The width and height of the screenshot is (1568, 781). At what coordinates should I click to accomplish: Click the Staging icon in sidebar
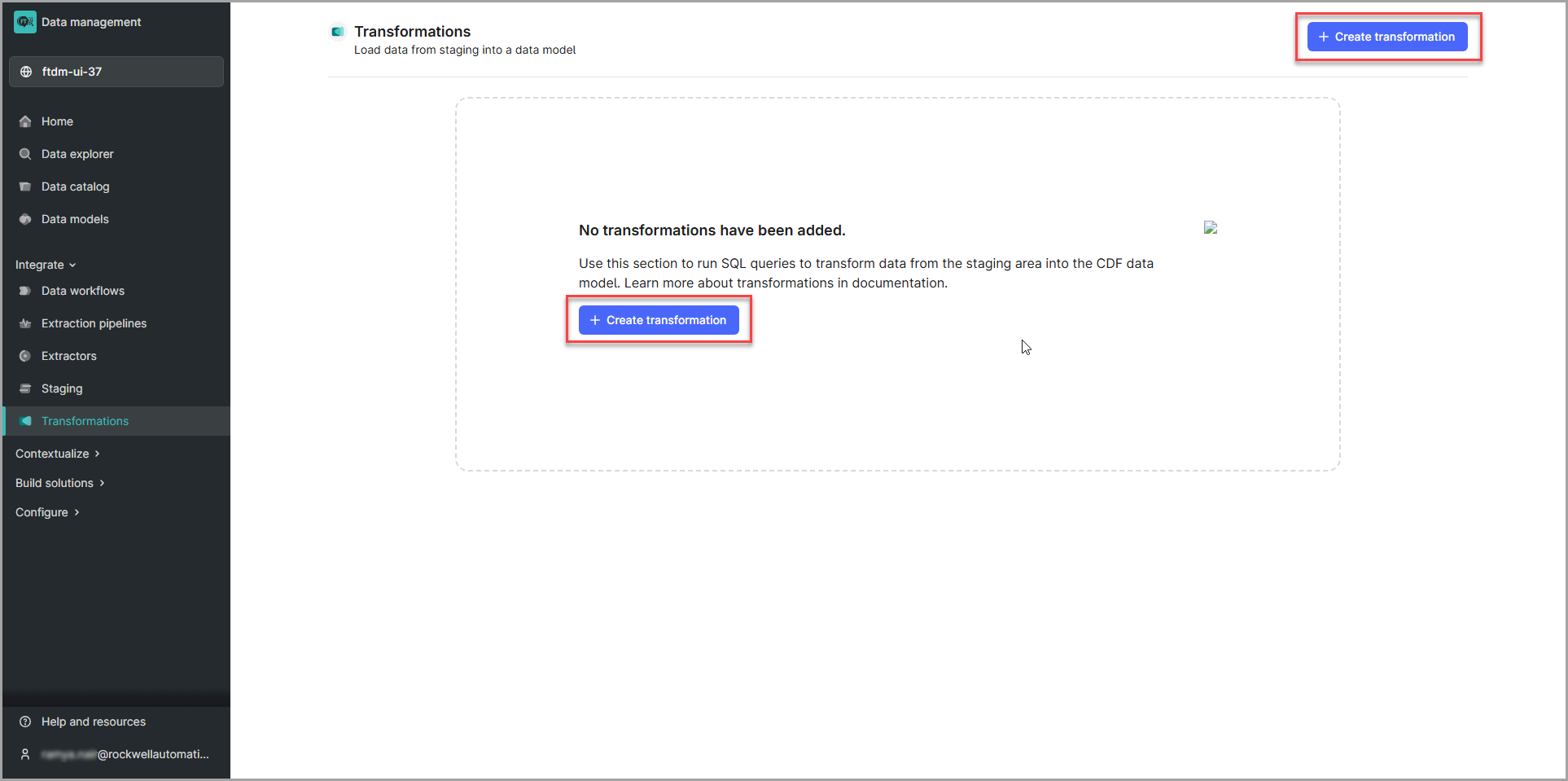coord(25,388)
